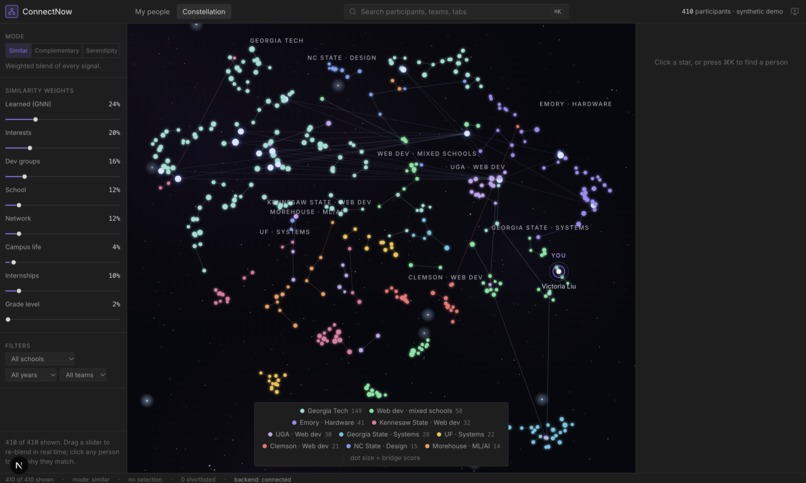Viewport: 806px width, 483px height.
Task: Click the backend: connected status text
Action: [x=262, y=479]
